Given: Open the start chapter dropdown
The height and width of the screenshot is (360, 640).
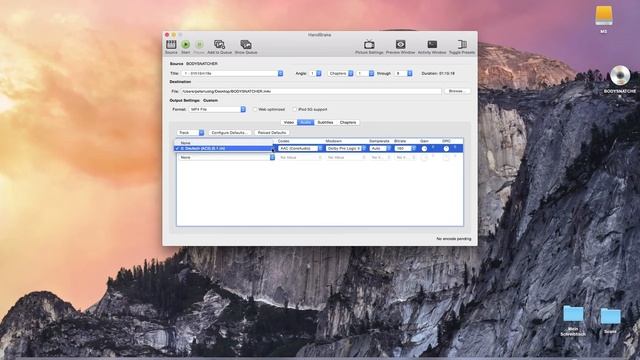Looking at the screenshot, I should point(365,73).
